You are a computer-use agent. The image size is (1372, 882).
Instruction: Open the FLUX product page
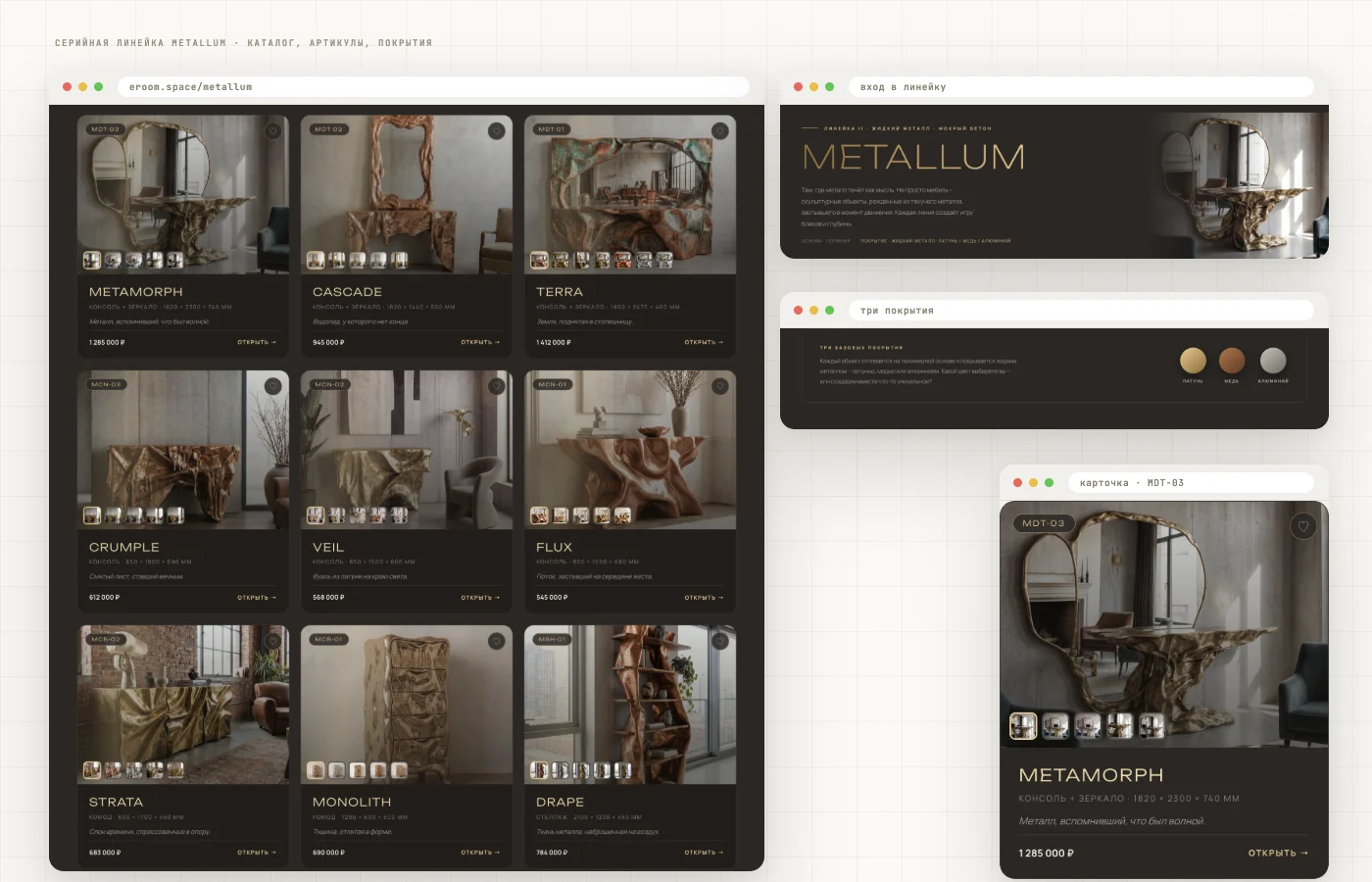[x=704, y=597]
